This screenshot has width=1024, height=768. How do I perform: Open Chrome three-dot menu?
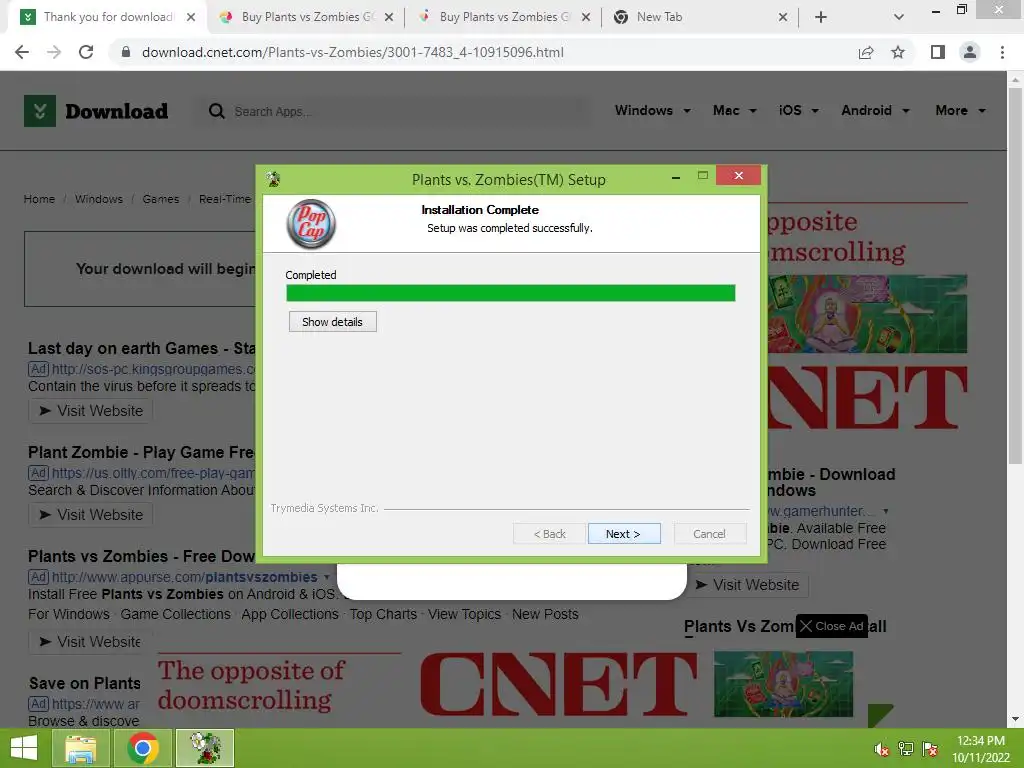tap(1002, 52)
